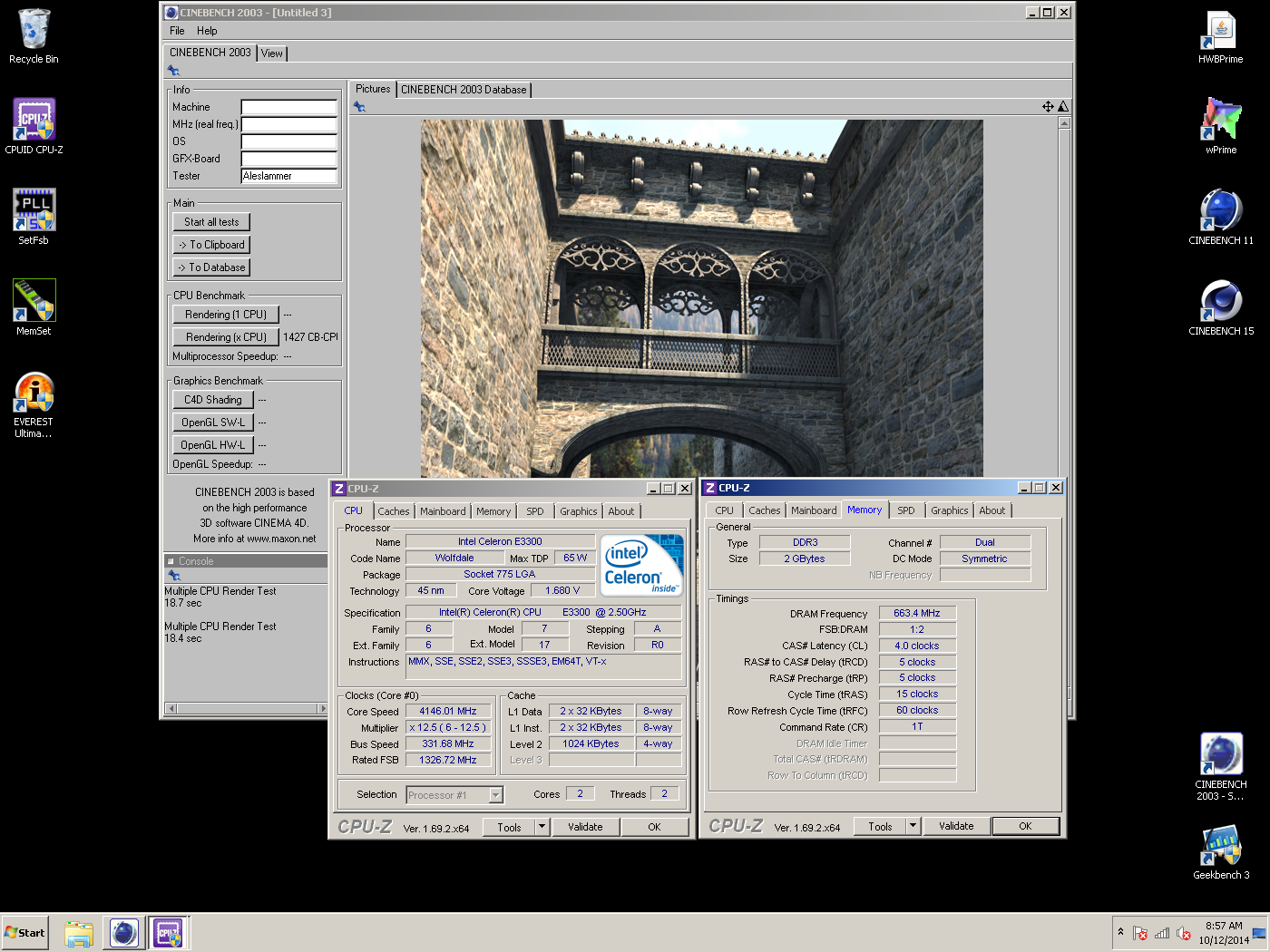Select the Pictures tab

[x=373, y=89]
